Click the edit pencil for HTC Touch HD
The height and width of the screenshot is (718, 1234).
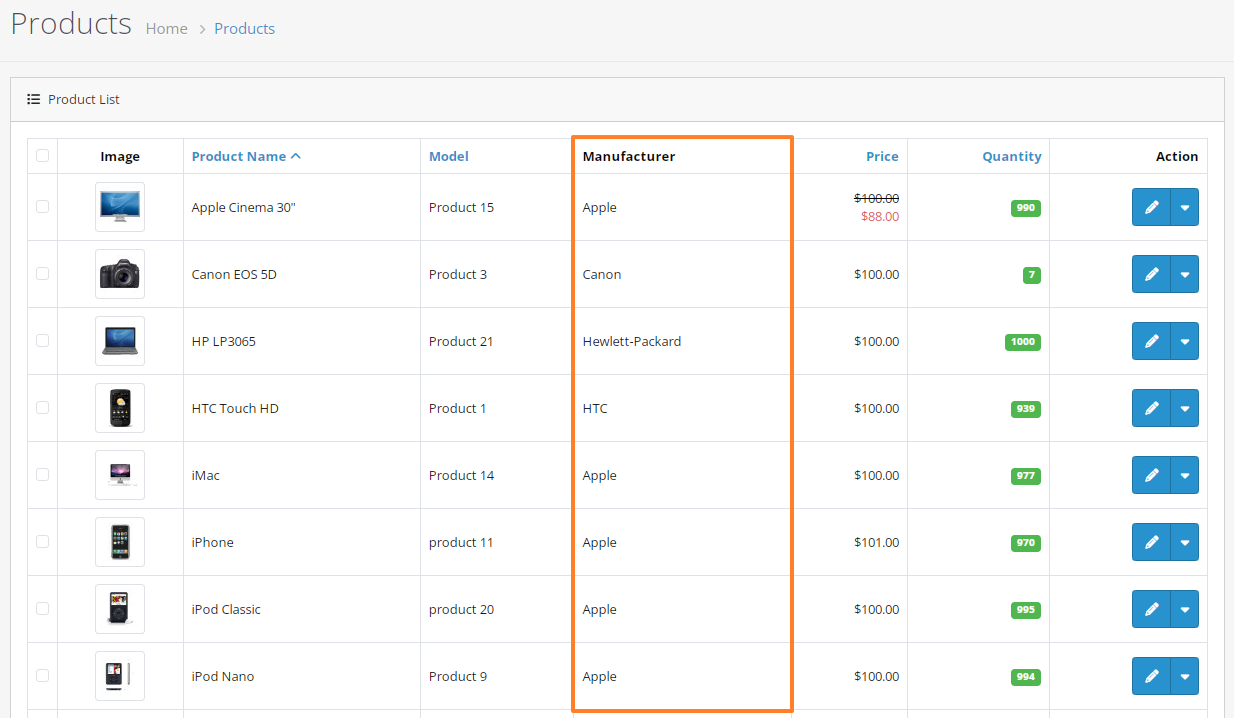tap(1151, 408)
